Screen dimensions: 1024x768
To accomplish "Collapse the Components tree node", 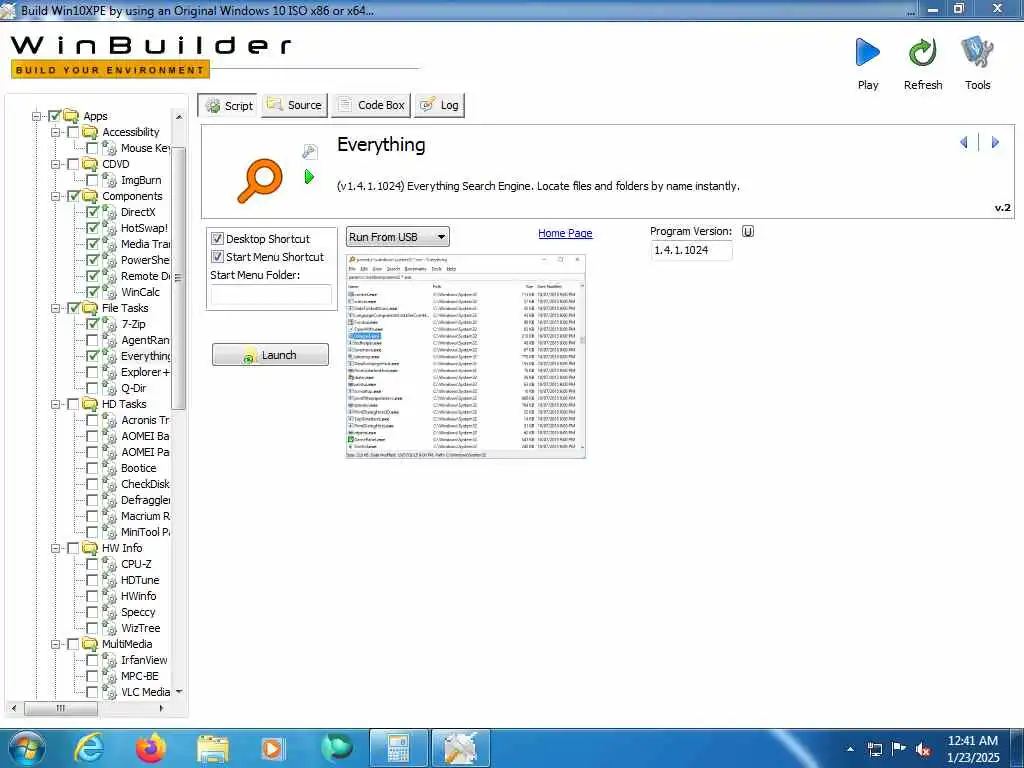I will pos(56,196).
